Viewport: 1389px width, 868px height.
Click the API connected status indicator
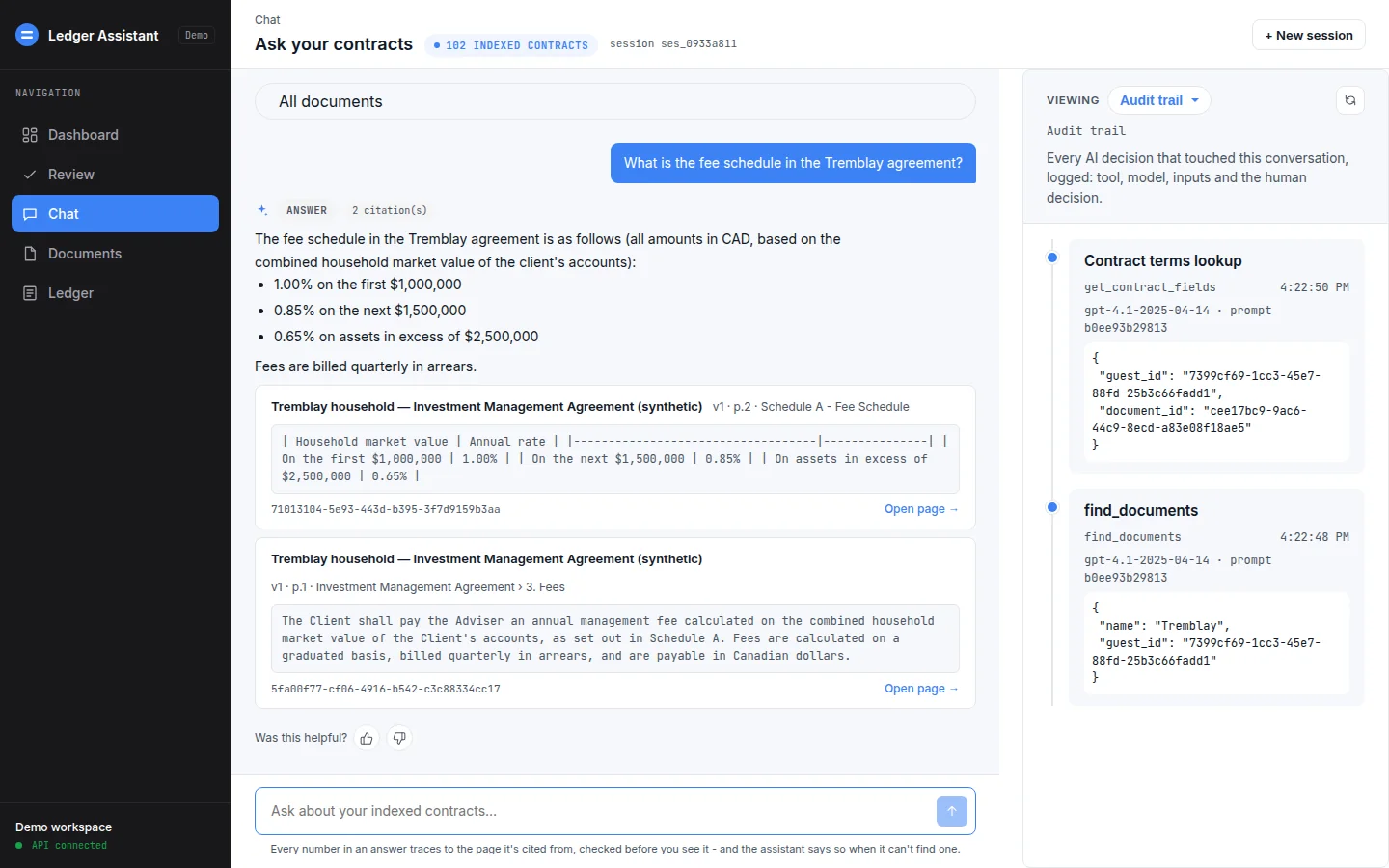coord(62,846)
